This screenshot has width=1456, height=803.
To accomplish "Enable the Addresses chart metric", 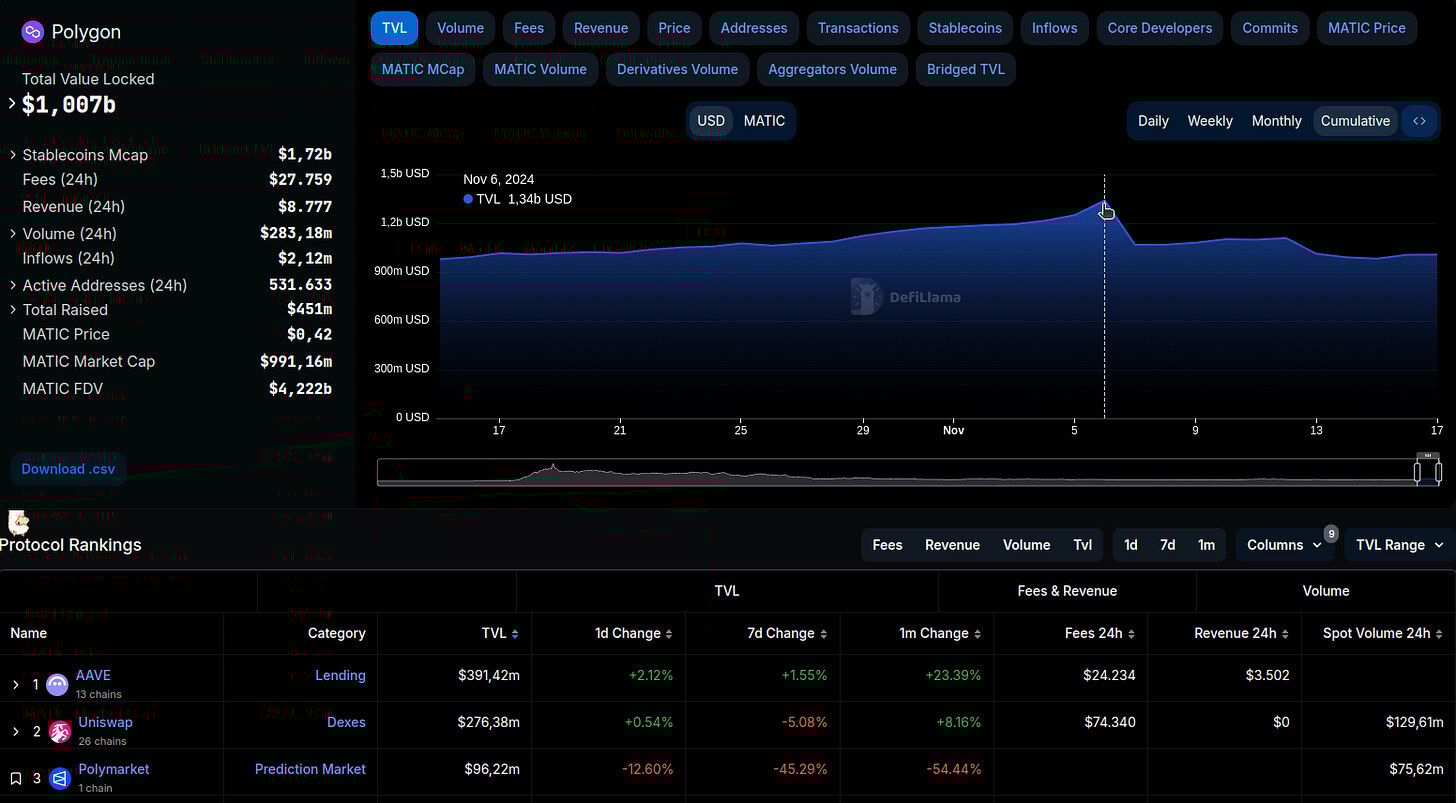I will pos(754,28).
